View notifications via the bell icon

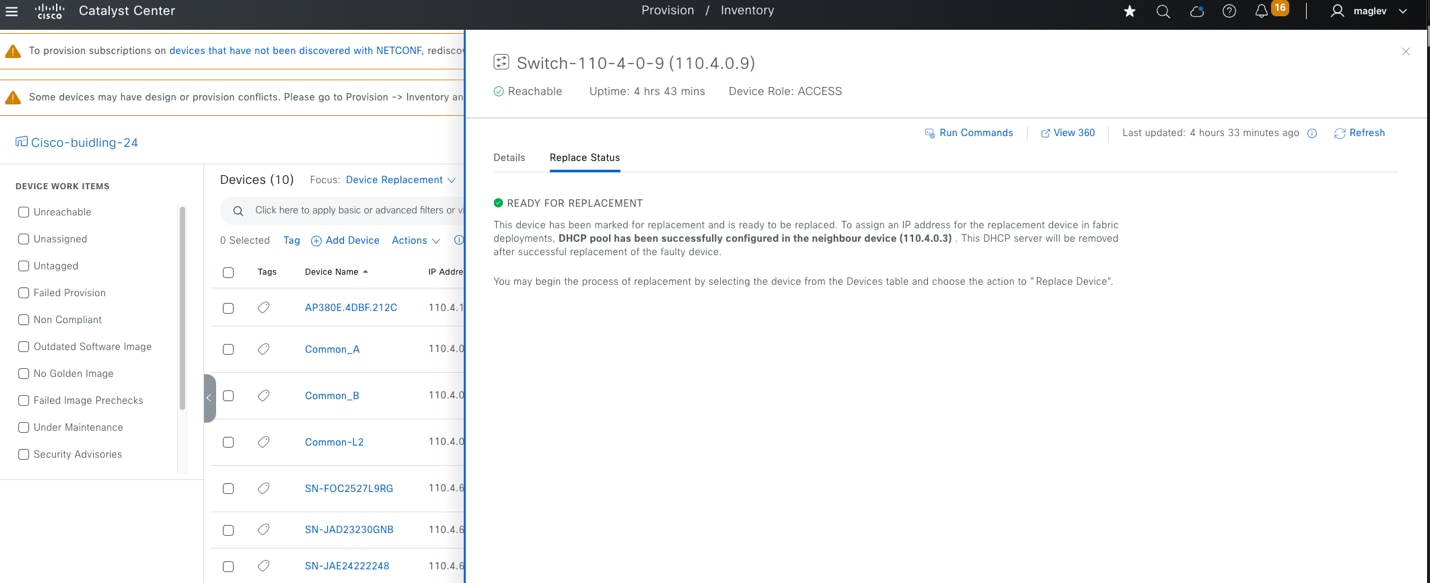pos(1261,11)
